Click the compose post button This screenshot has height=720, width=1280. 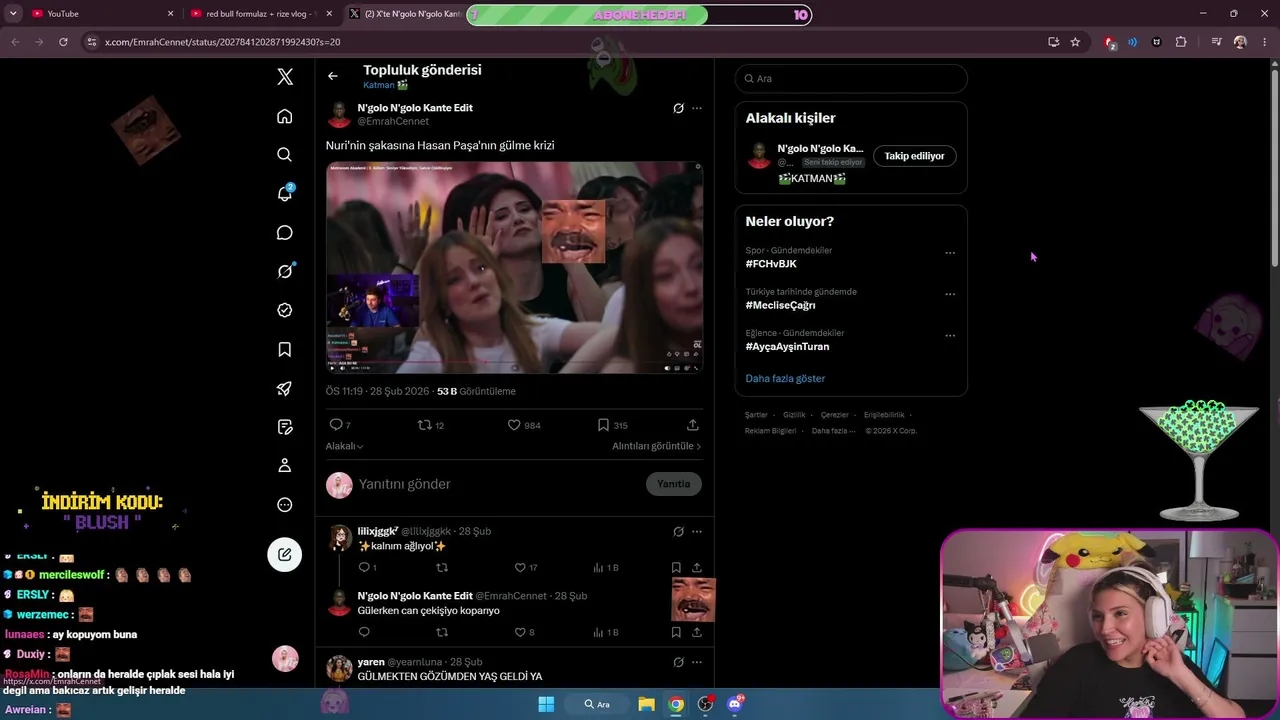click(285, 554)
